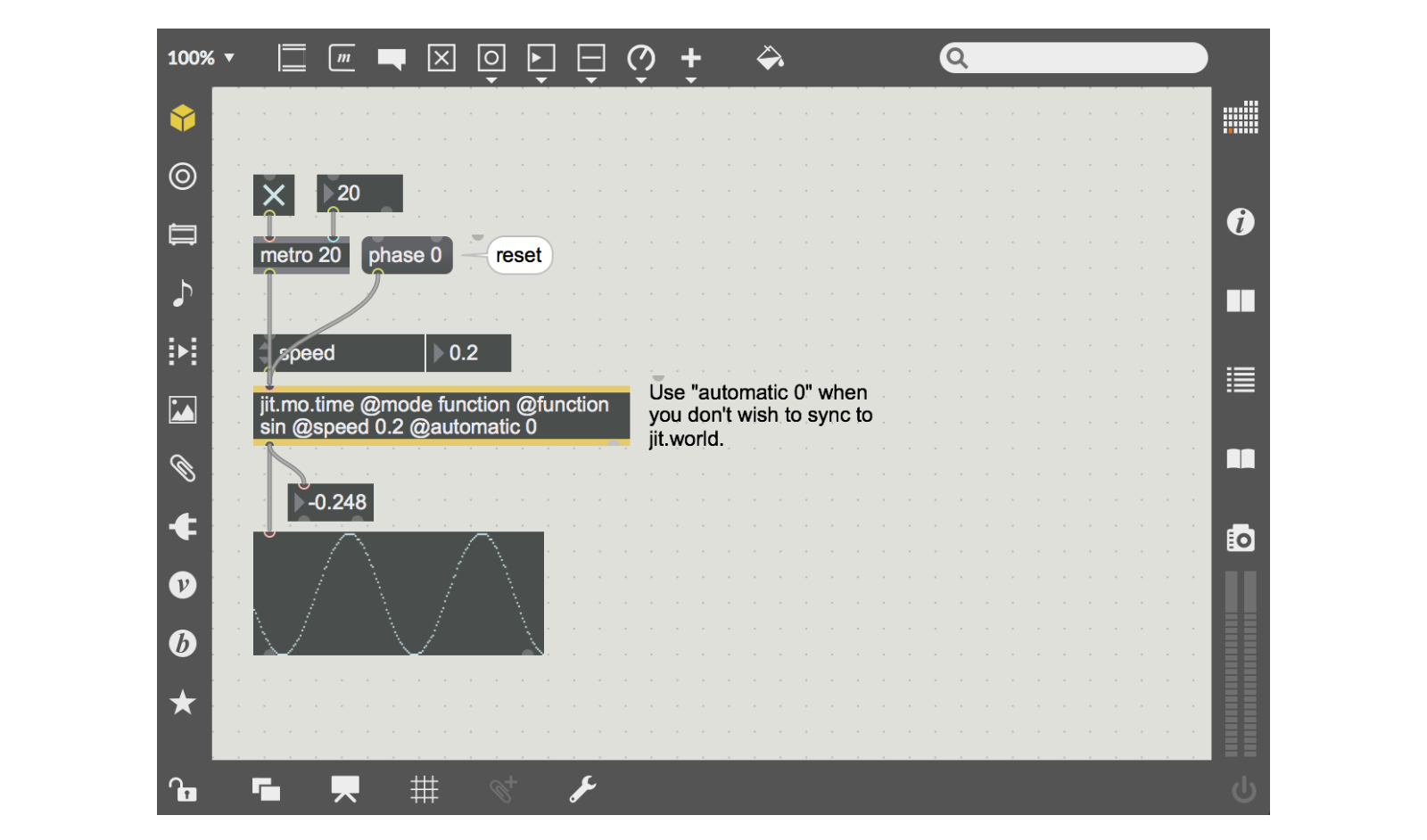Add a dial object from toolbar
Viewport: 1427px width, 840px height.
pos(641,58)
